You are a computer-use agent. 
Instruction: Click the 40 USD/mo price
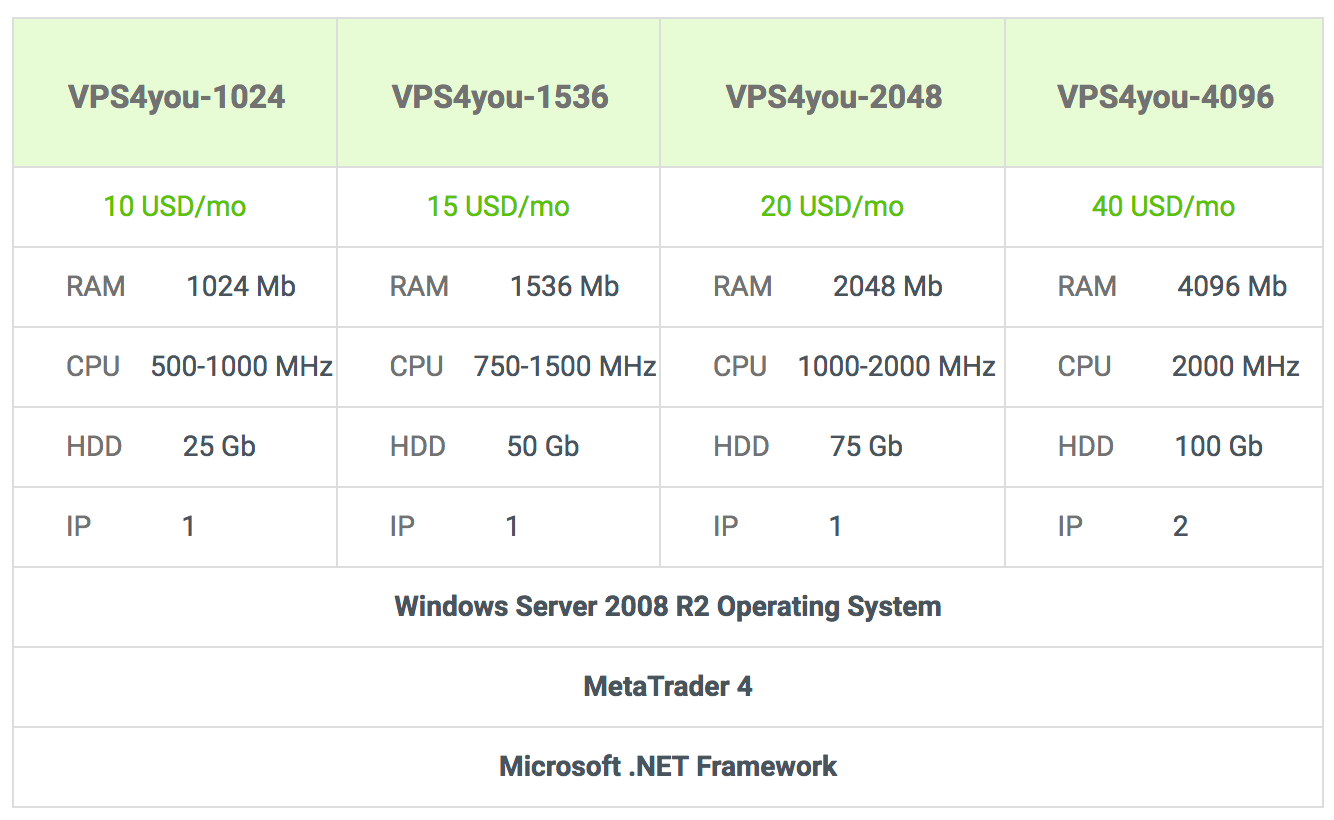[1163, 207]
